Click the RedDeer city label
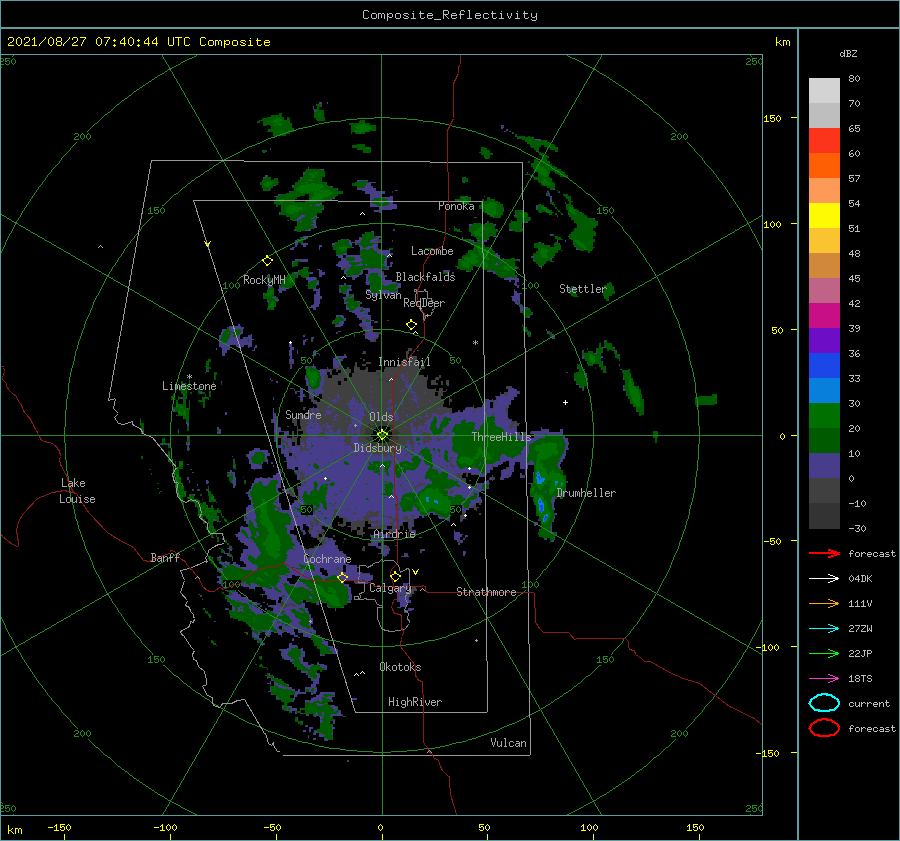The width and height of the screenshot is (900, 841). point(424,303)
